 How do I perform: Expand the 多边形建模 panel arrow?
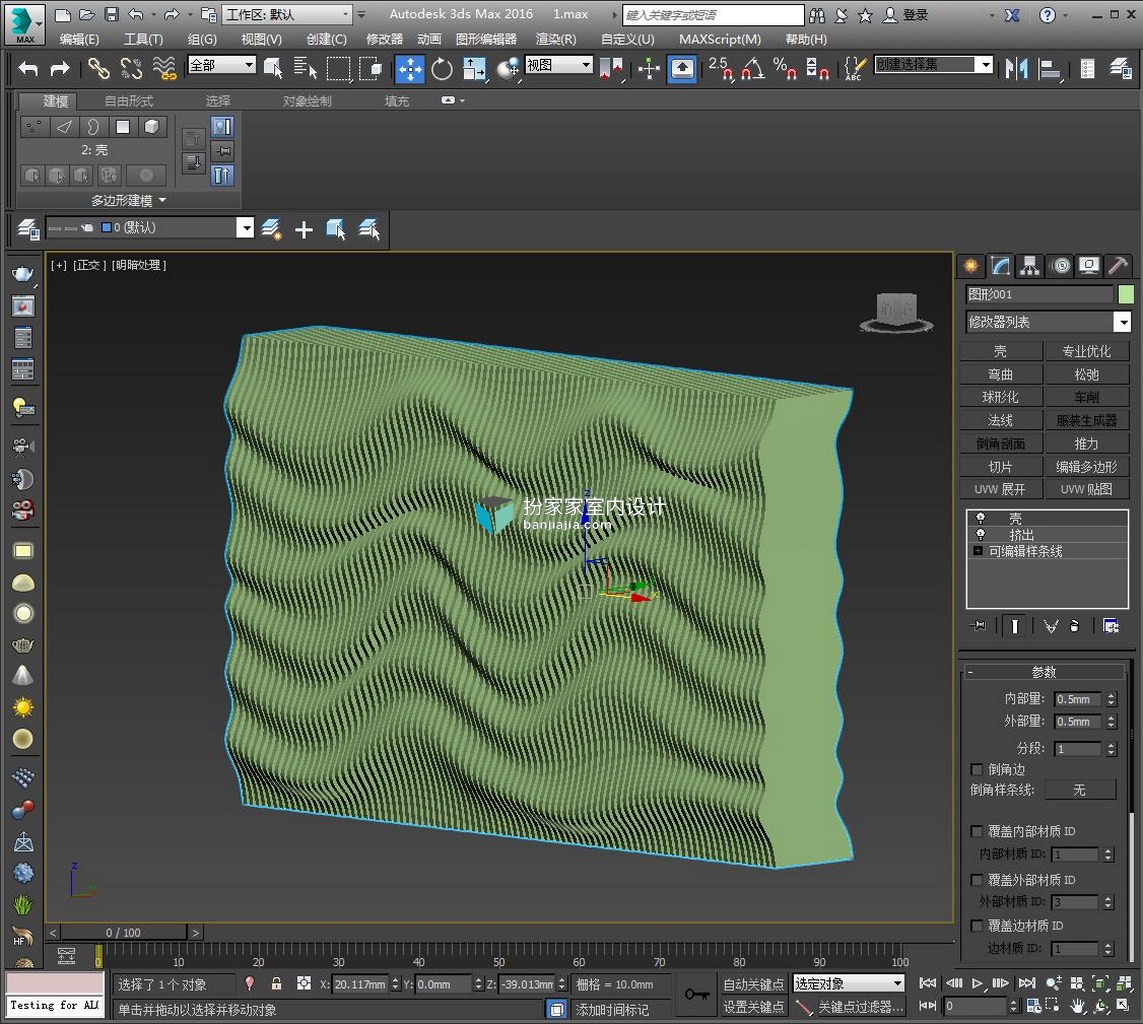[x=163, y=200]
